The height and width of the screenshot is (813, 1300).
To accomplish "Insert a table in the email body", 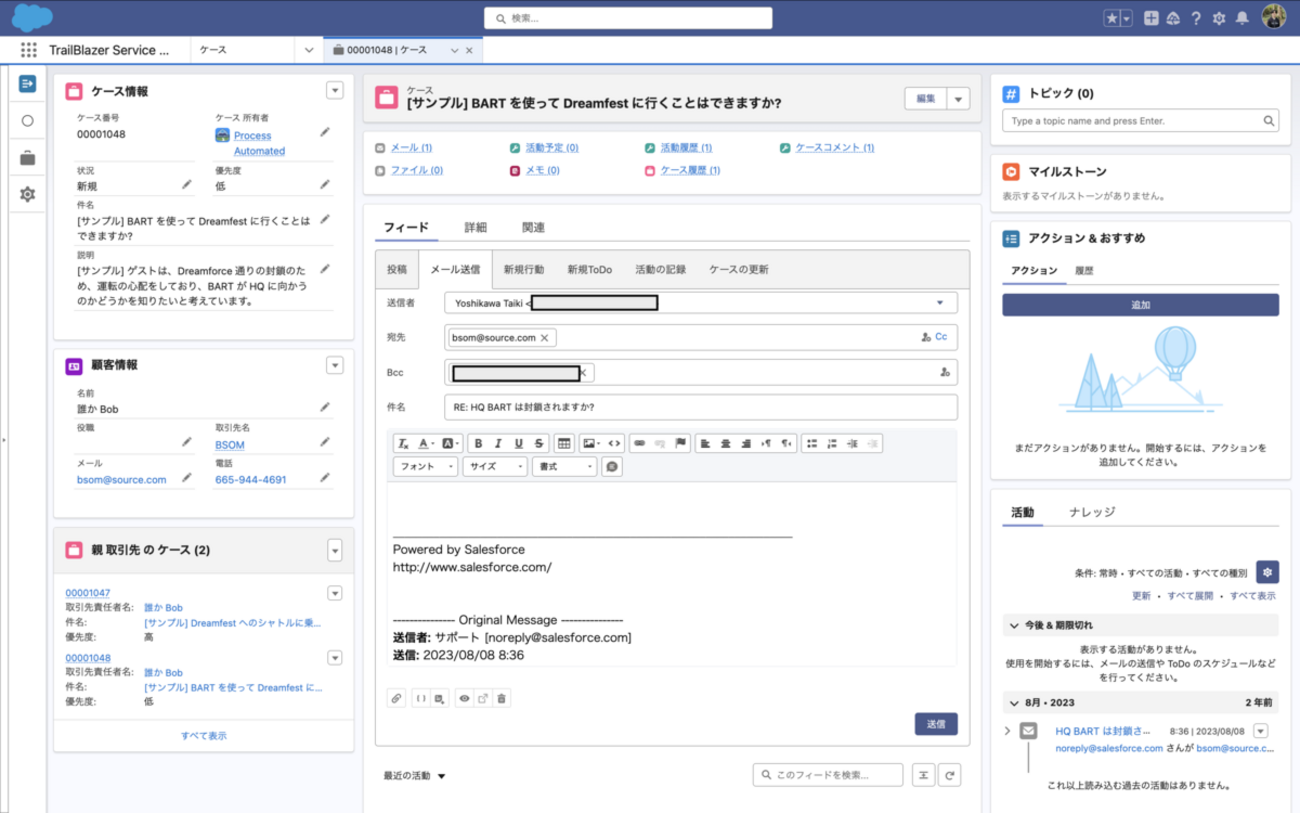I will pos(564,443).
